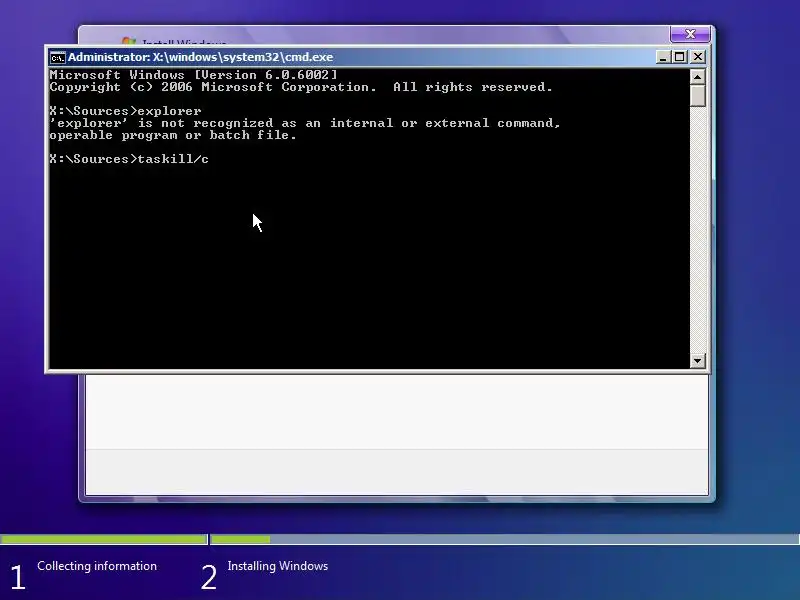
Task: Click the 'Microsoft Windows [Version 6.0.6002]' line
Action: tap(193, 75)
